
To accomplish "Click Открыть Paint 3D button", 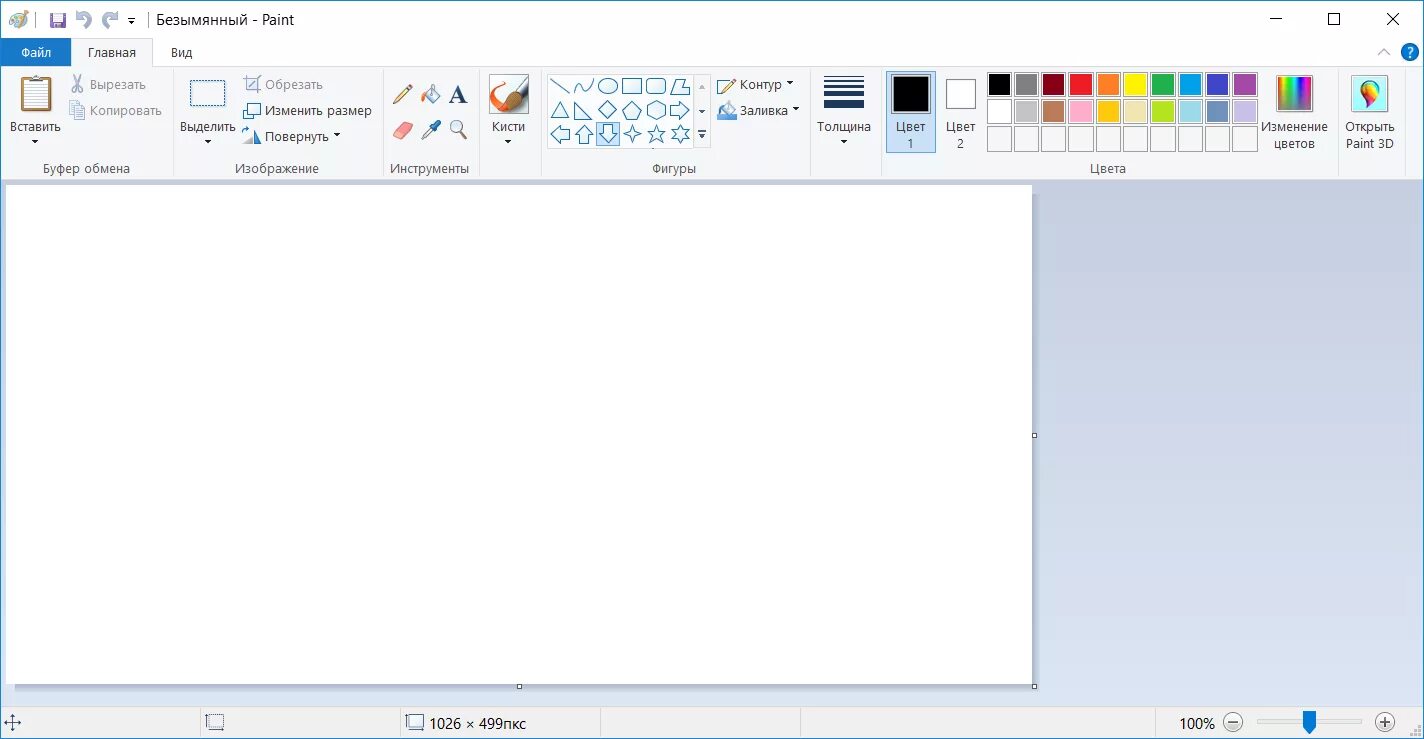I will click(1369, 112).
